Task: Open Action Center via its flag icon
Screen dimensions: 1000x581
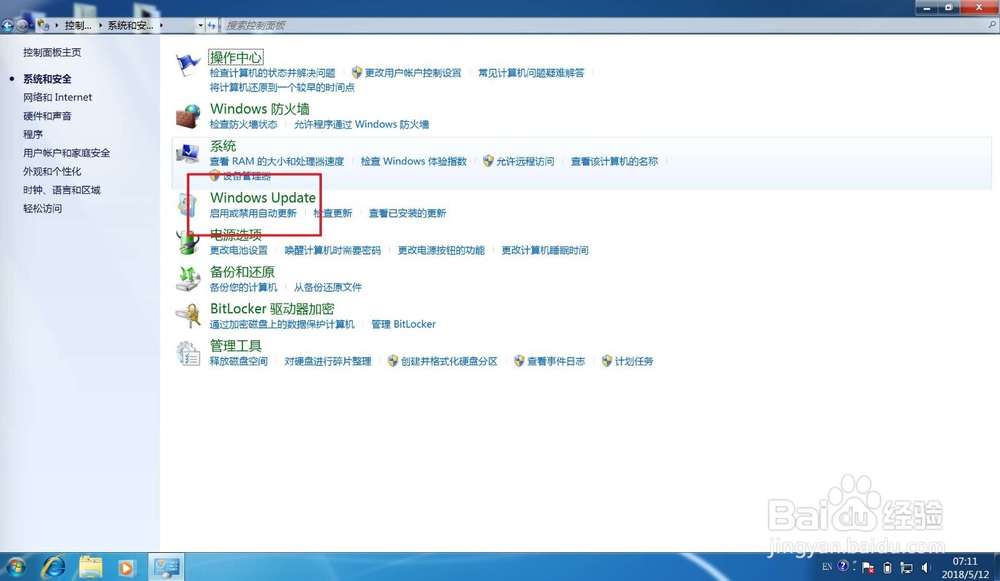Action: click(190, 60)
